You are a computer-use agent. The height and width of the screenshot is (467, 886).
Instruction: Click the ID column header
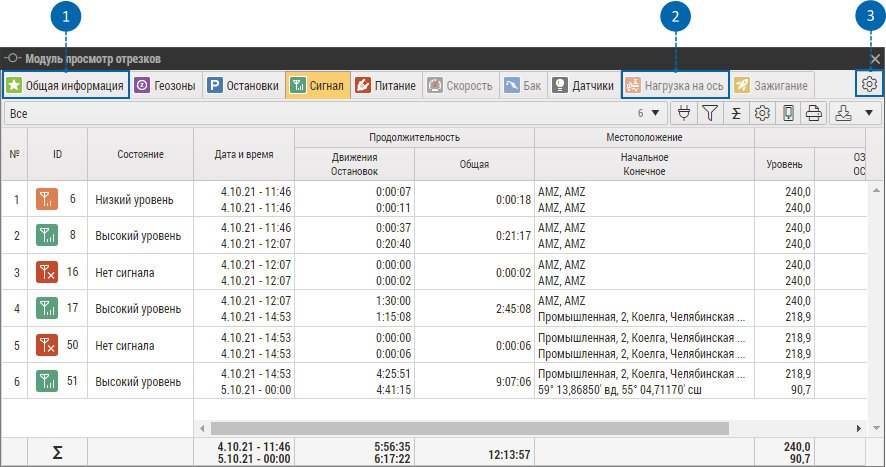point(57,154)
